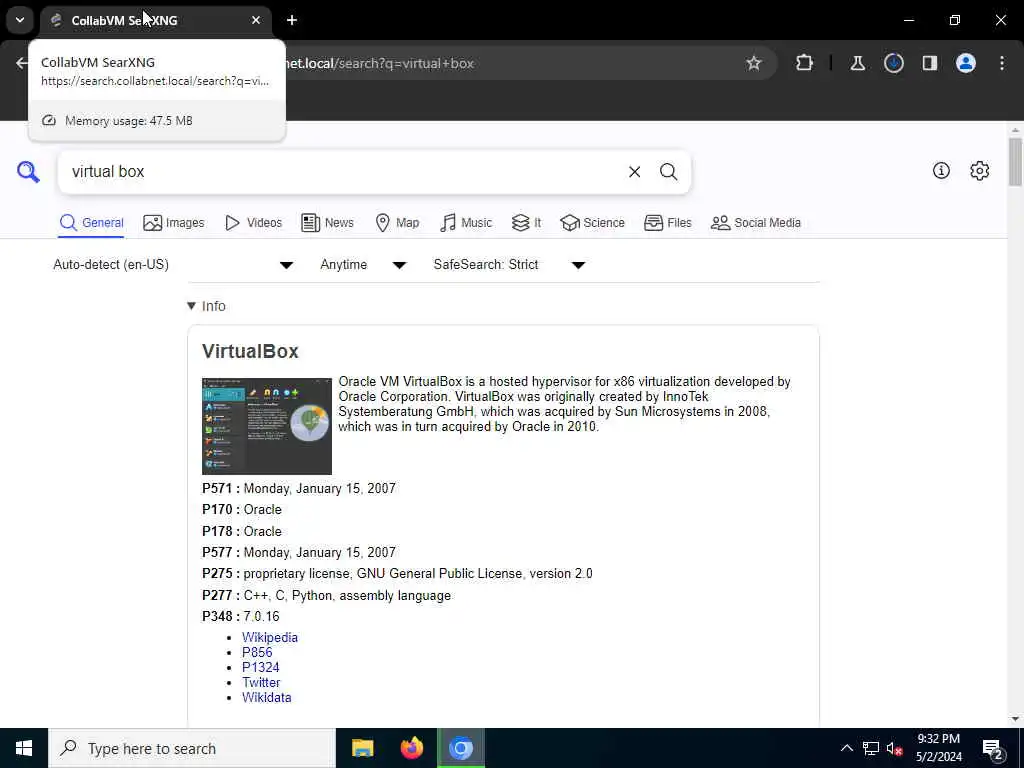Open network status tray icon
This screenshot has width=1024, height=768.
871,748
